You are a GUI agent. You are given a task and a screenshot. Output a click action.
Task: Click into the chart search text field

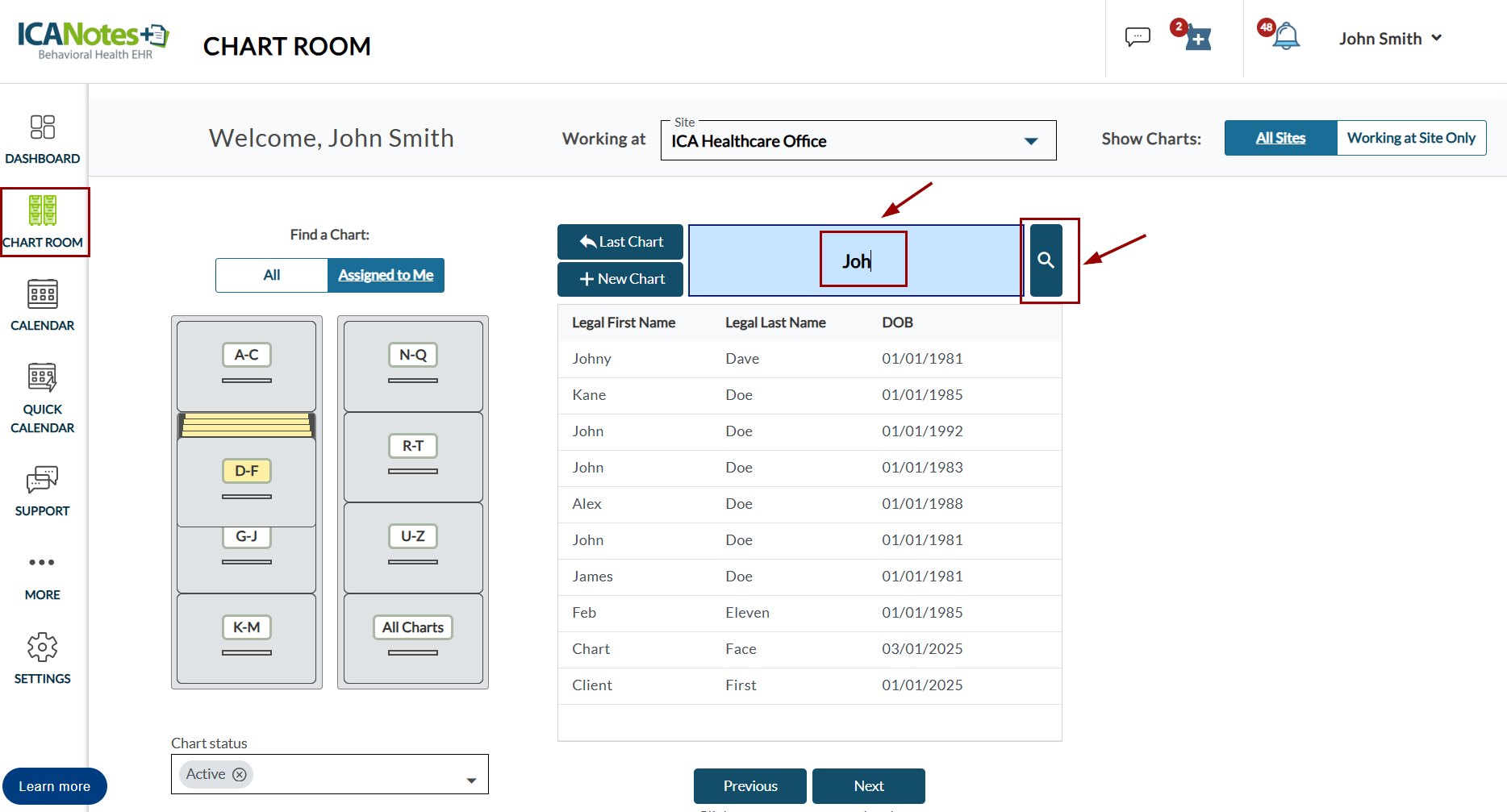(855, 260)
